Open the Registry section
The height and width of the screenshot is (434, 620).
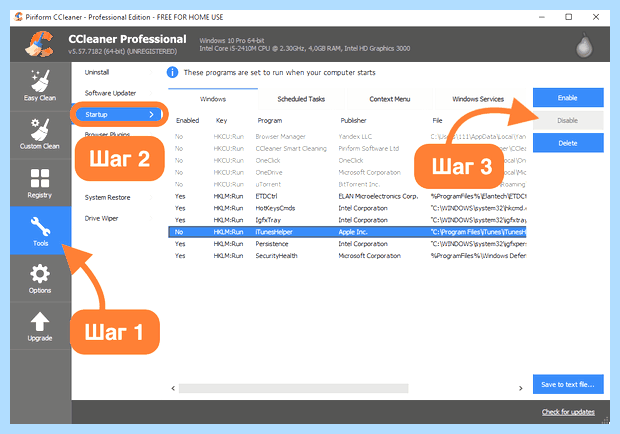(x=40, y=183)
